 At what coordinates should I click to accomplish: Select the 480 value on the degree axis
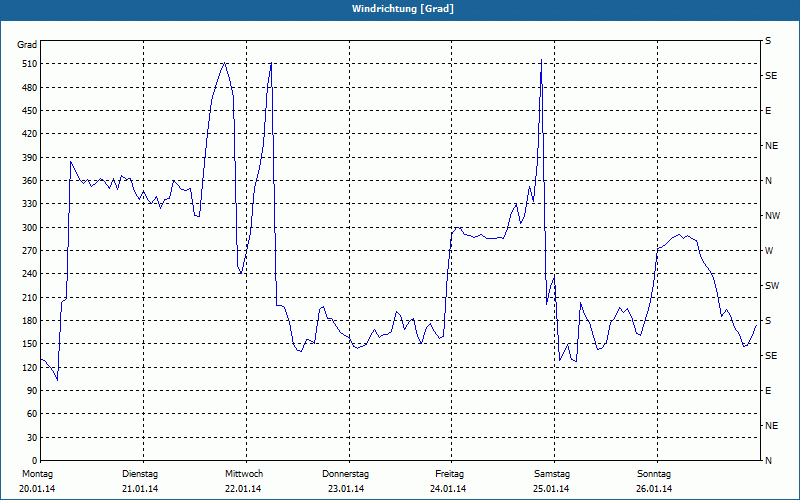click(x=30, y=87)
